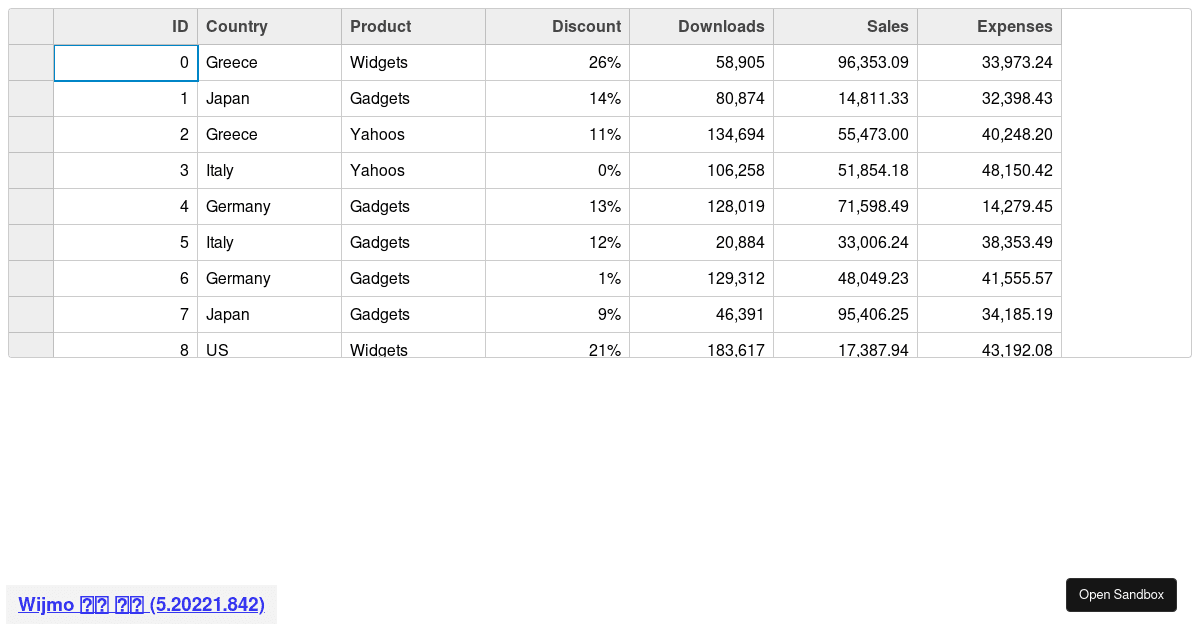Image resolution: width=1200 pixels, height=630 pixels.
Task: Sort by the Sales column header
Action: (846, 27)
